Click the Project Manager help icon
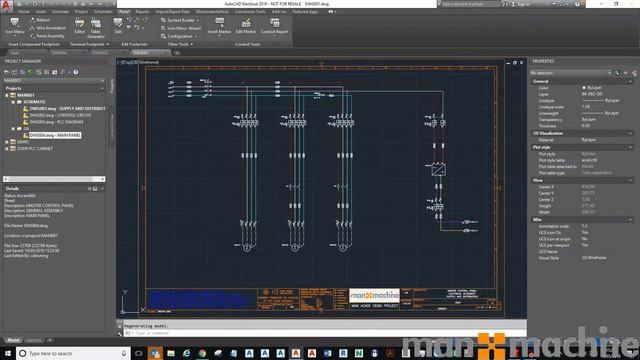Viewport: 640px width, 360px height. [x=76, y=72]
